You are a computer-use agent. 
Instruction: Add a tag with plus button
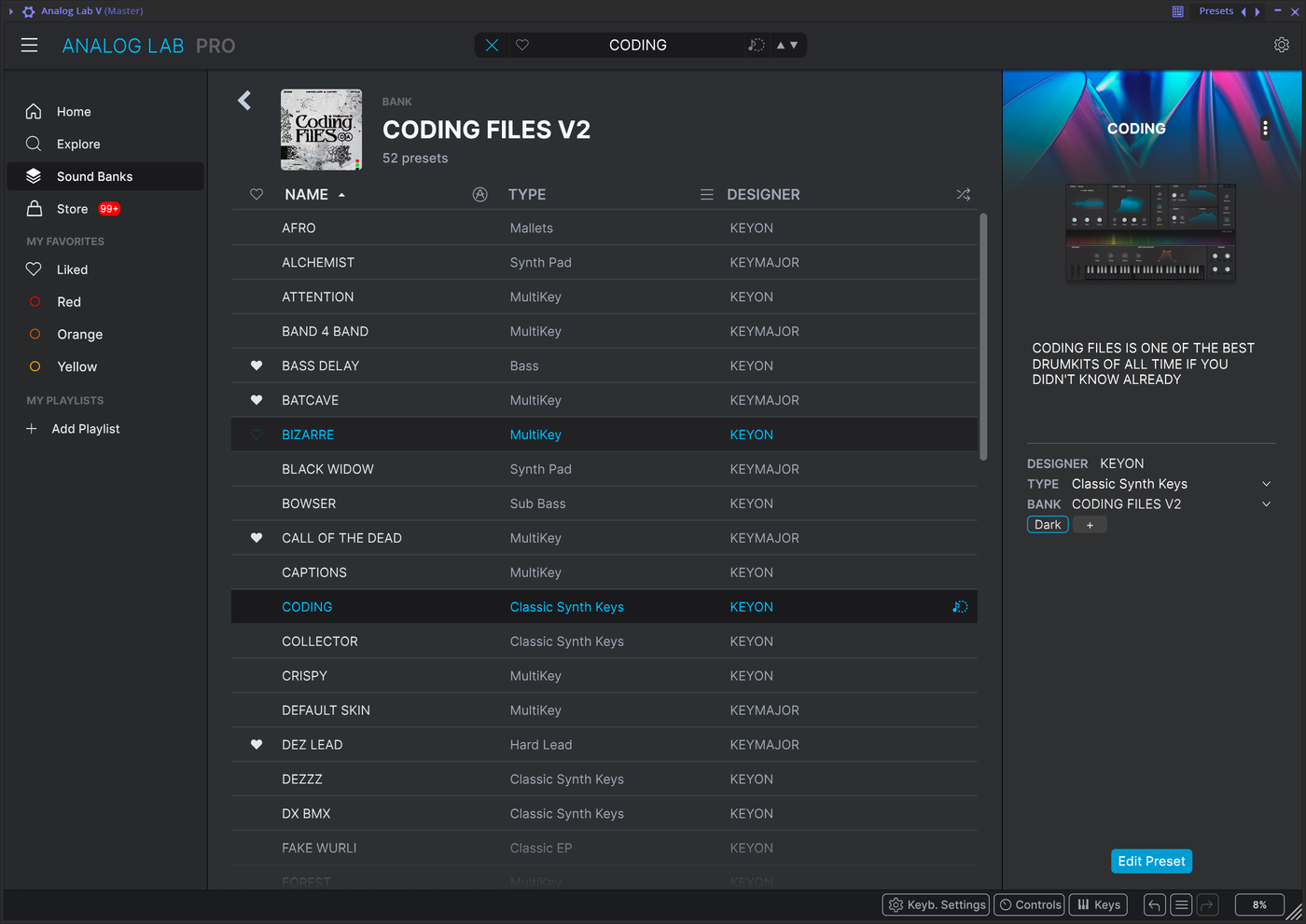(1090, 525)
